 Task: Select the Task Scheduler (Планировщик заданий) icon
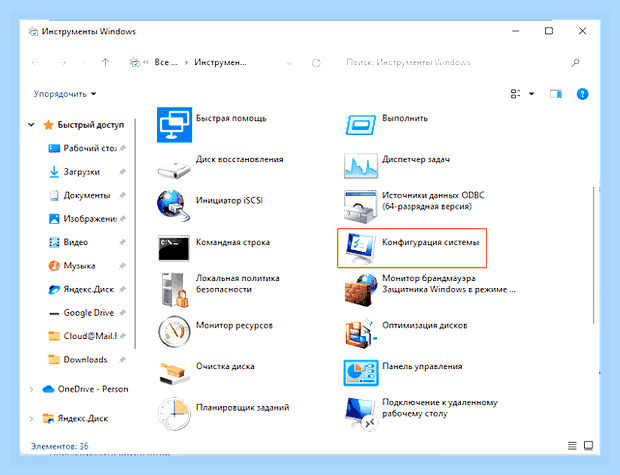174,414
